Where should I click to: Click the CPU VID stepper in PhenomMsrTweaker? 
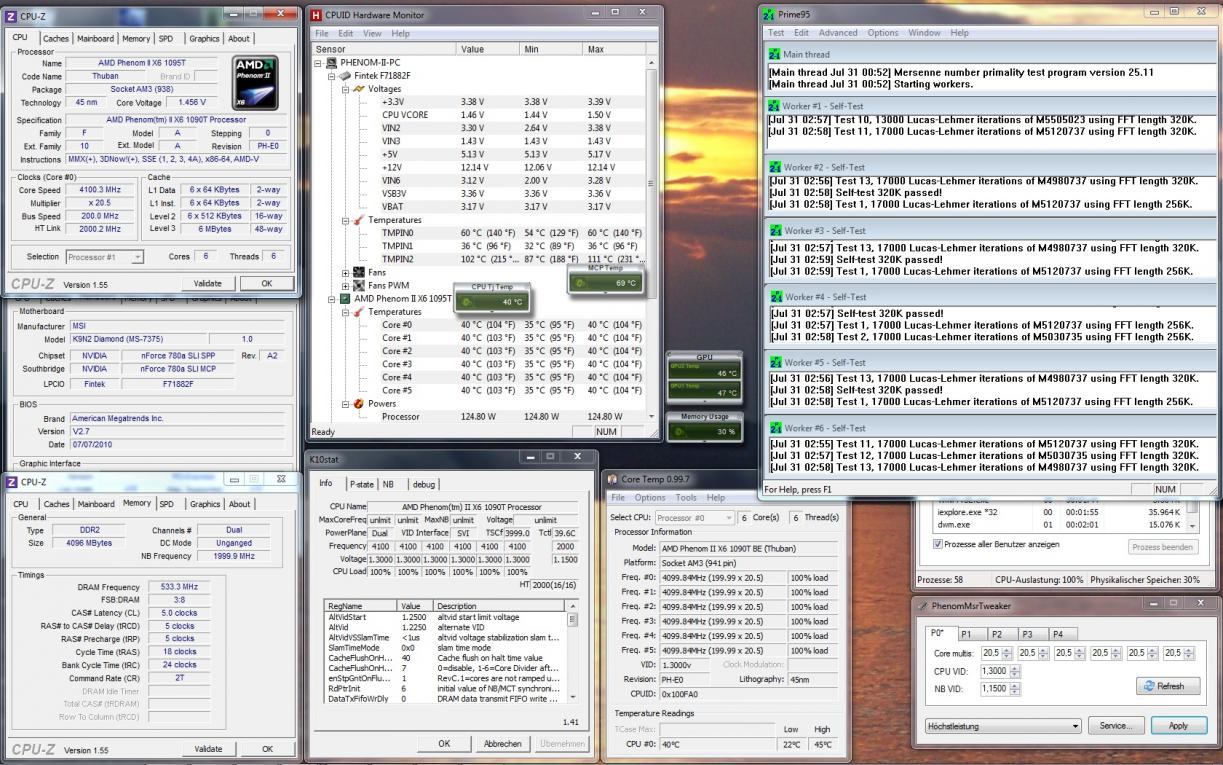[x=1015, y=671]
